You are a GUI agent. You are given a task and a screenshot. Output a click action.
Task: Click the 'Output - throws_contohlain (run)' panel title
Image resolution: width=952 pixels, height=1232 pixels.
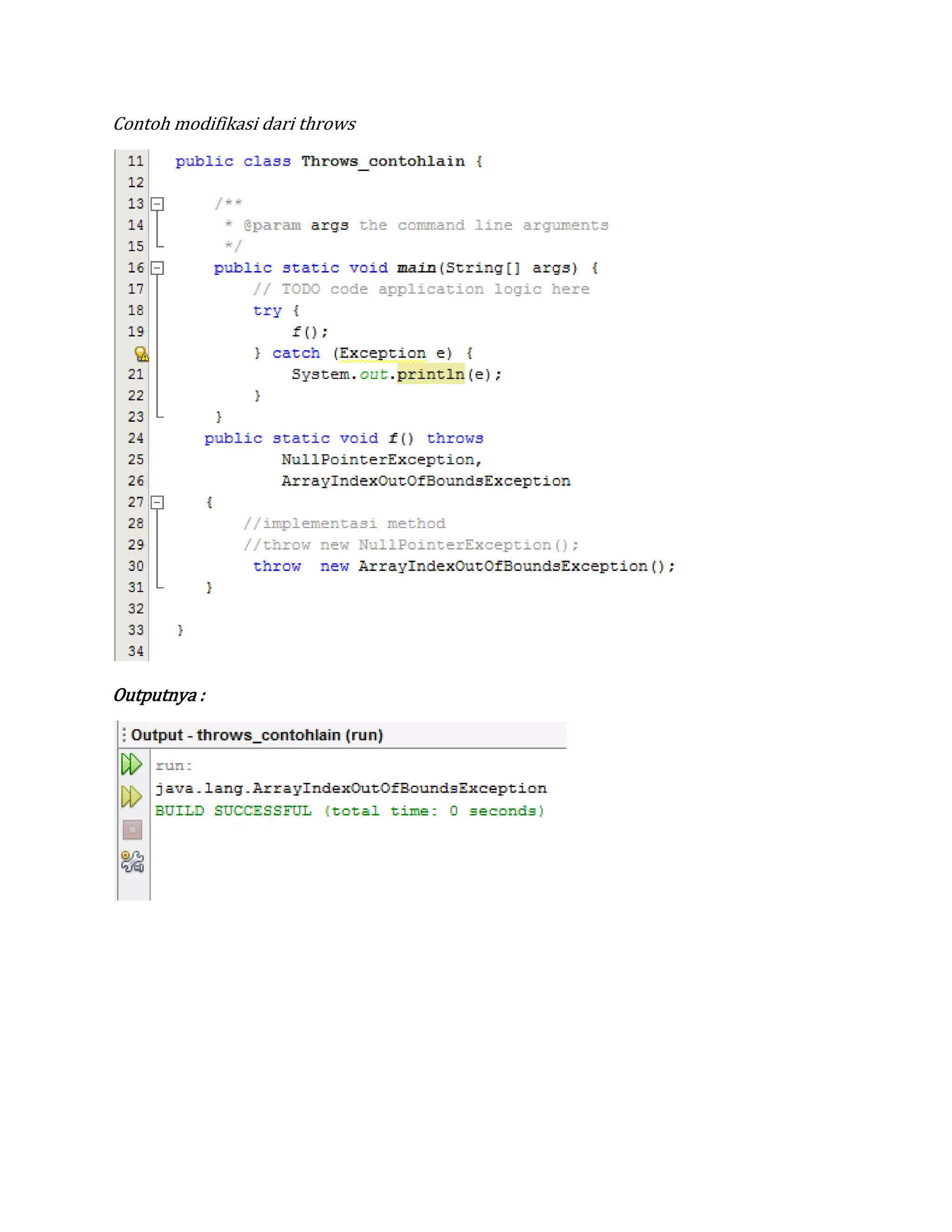pyautogui.click(x=257, y=735)
